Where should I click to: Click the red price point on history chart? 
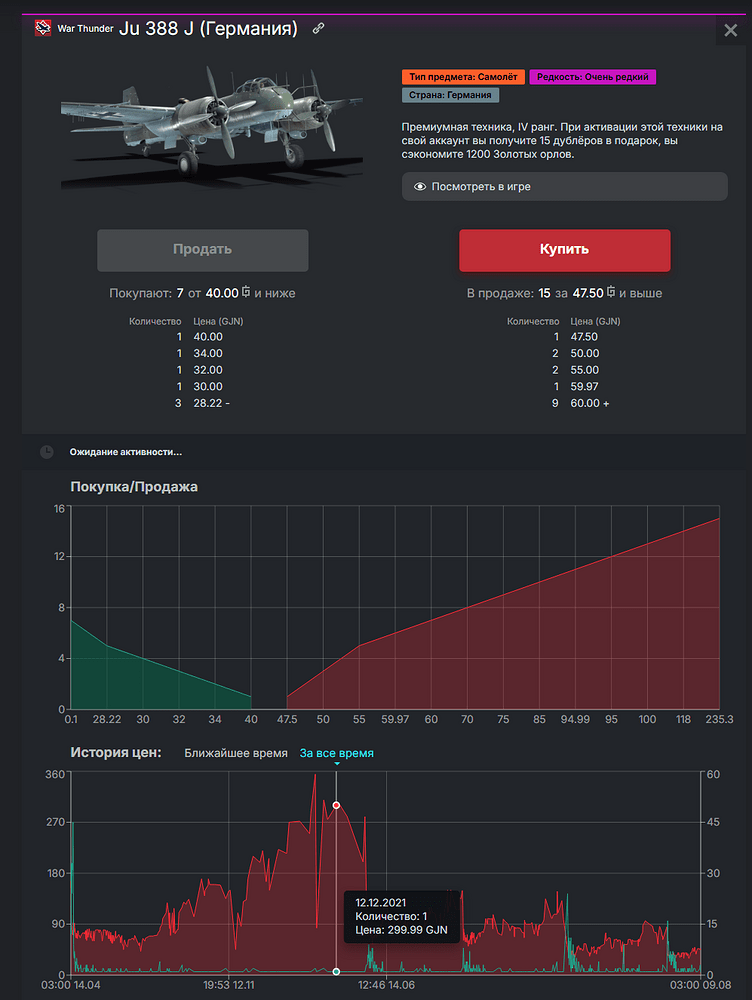tap(336, 805)
